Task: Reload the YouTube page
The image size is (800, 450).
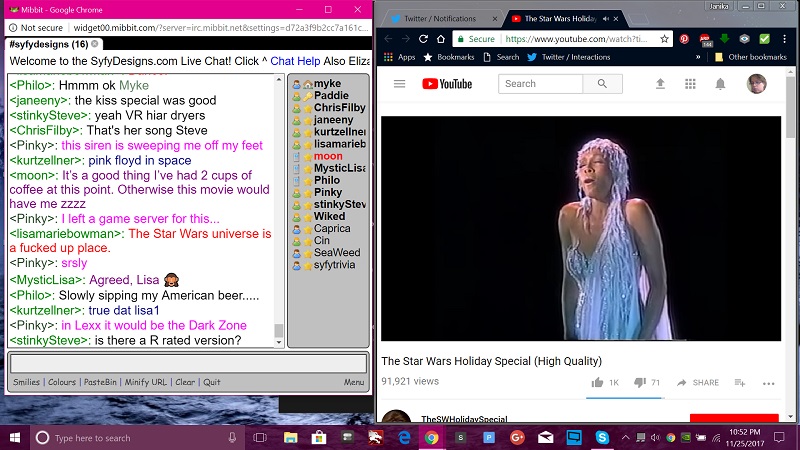Action: pyautogui.click(x=423, y=39)
